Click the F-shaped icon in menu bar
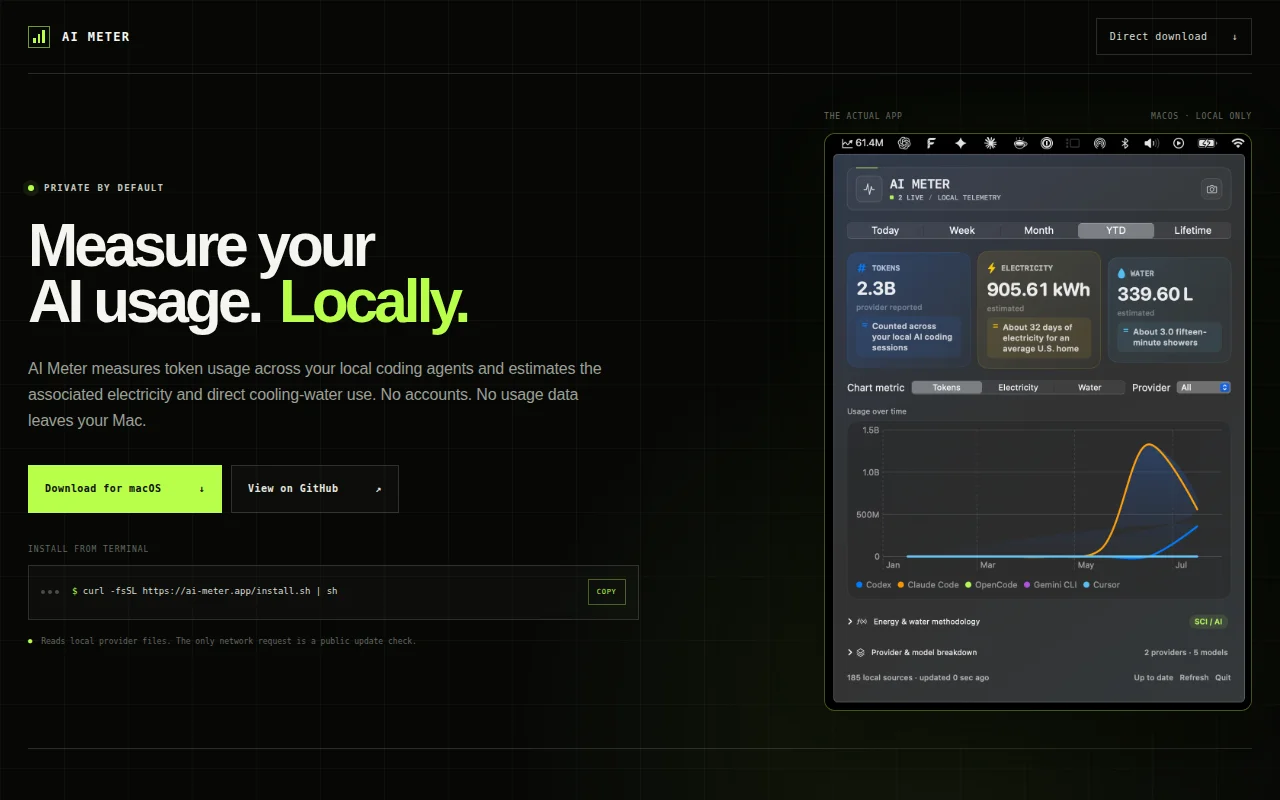Image resolution: width=1280 pixels, height=800 pixels. [931, 143]
